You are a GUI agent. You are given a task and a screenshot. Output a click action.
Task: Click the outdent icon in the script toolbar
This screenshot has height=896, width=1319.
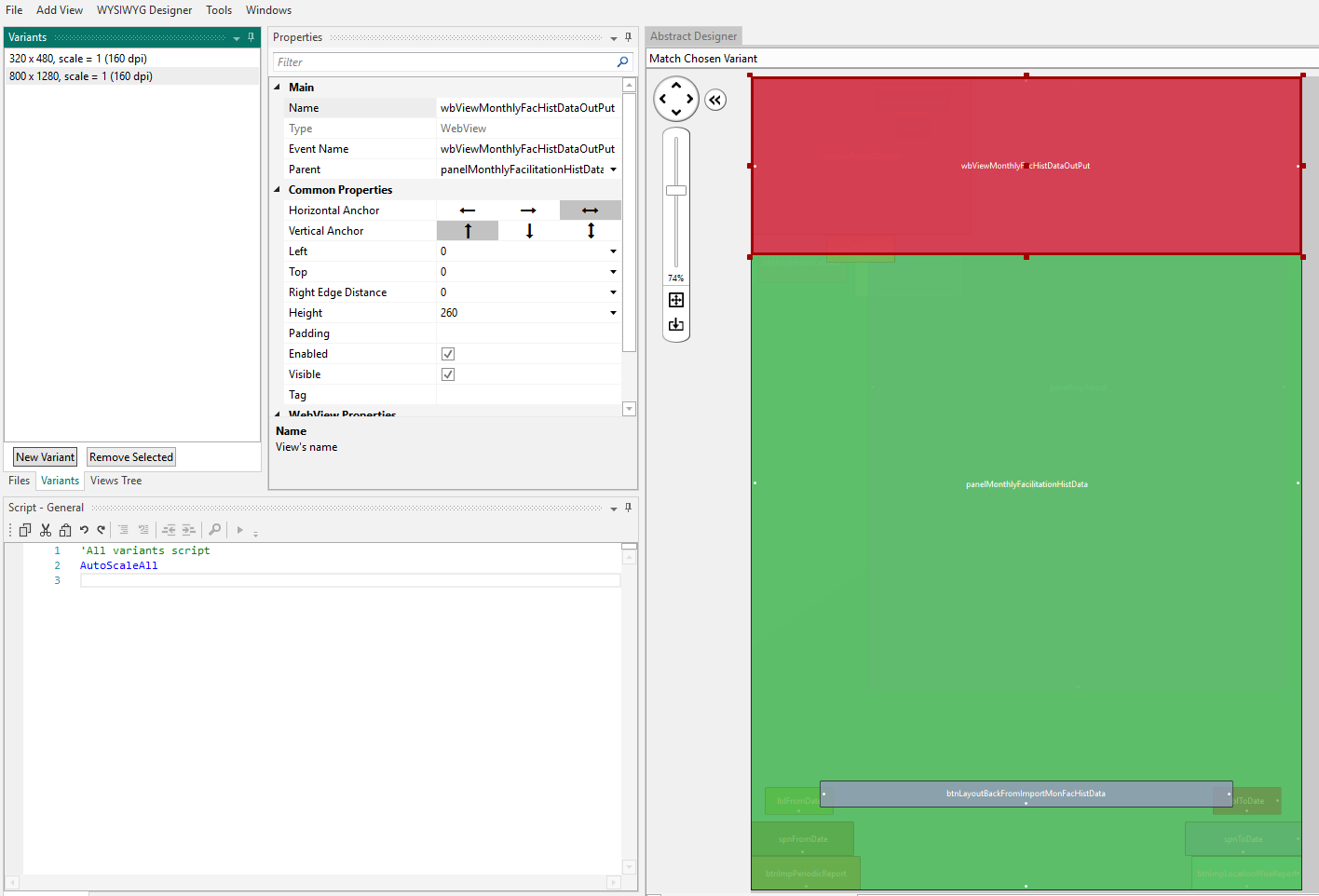[170, 529]
